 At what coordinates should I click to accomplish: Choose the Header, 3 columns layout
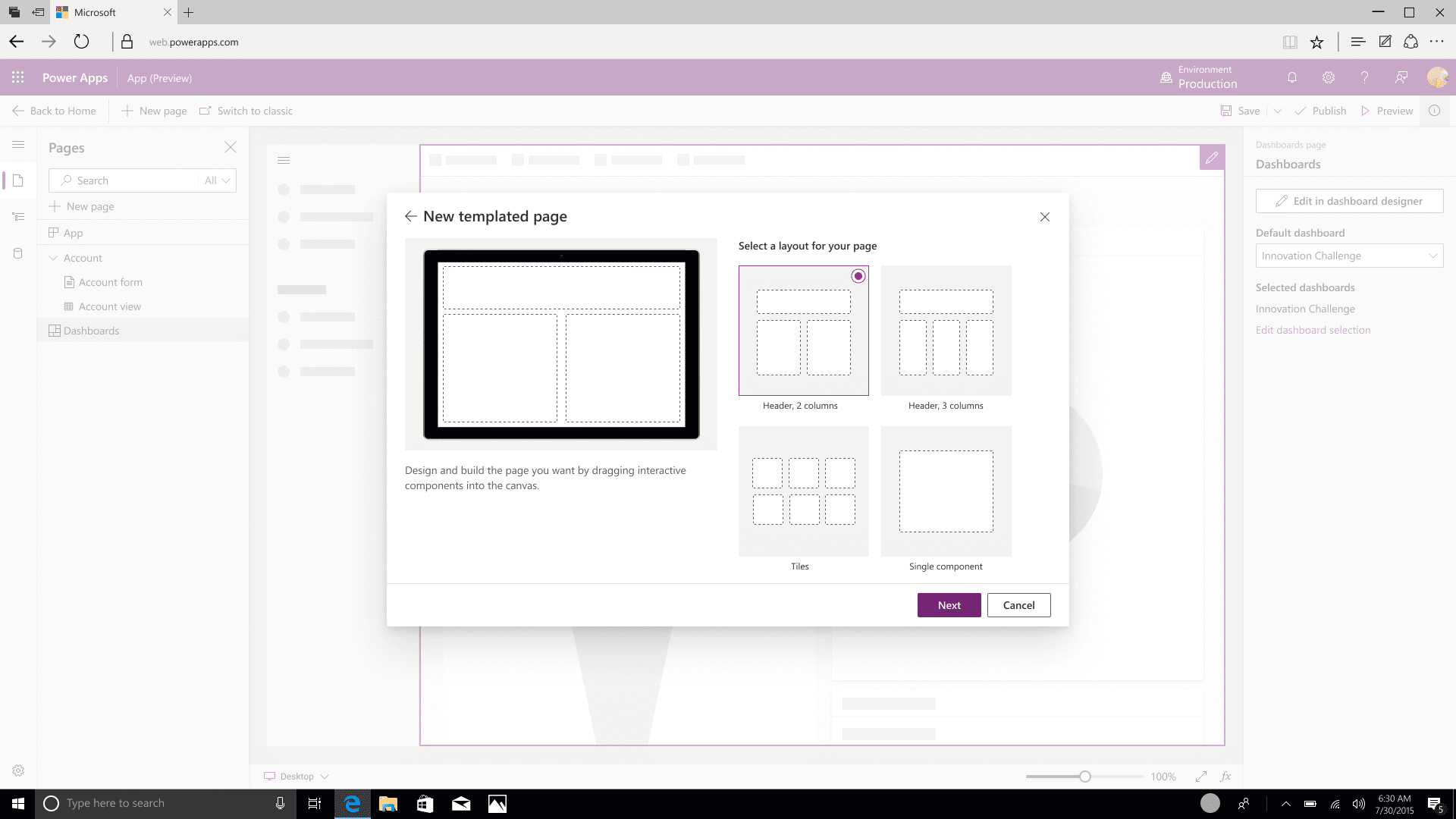click(x=946, y=331)
